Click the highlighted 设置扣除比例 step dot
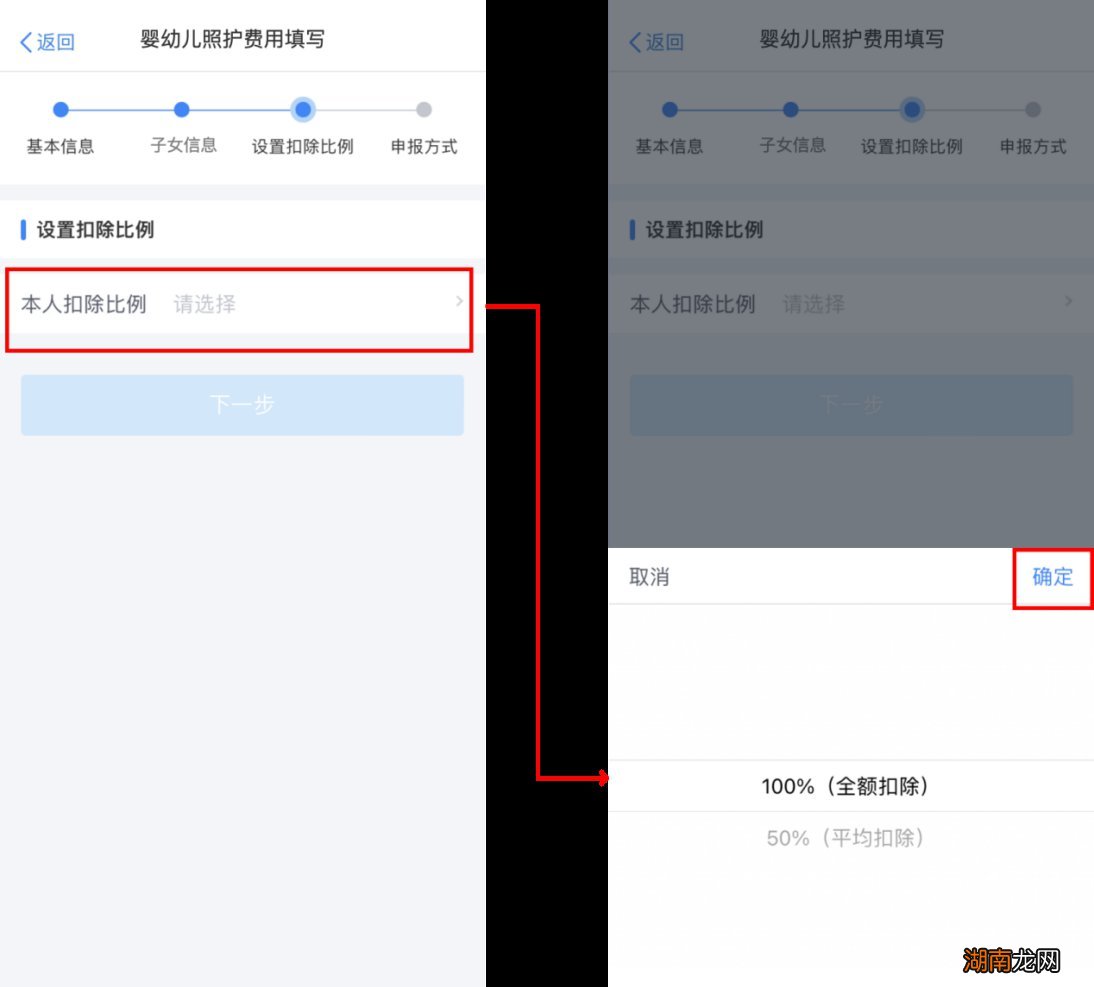The width and height of the screenshot is (1094, 987). click(x=302, y=110)
